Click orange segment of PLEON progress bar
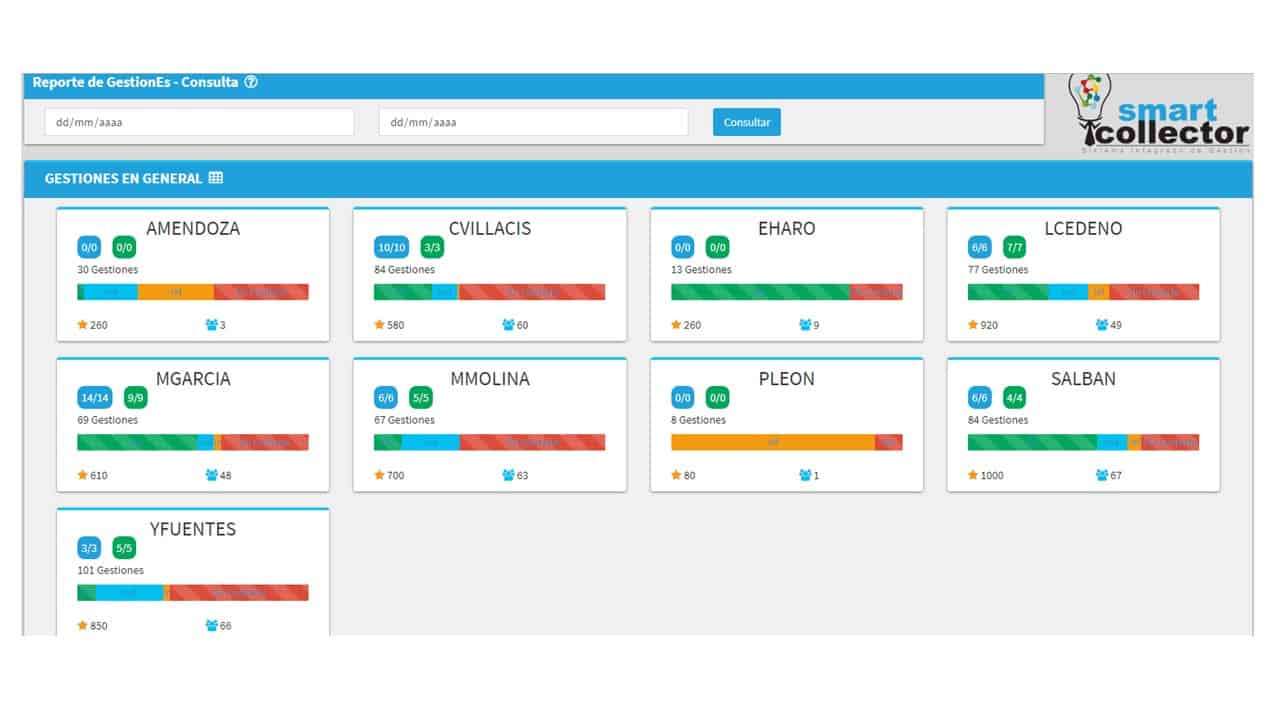 click(773, 442)
